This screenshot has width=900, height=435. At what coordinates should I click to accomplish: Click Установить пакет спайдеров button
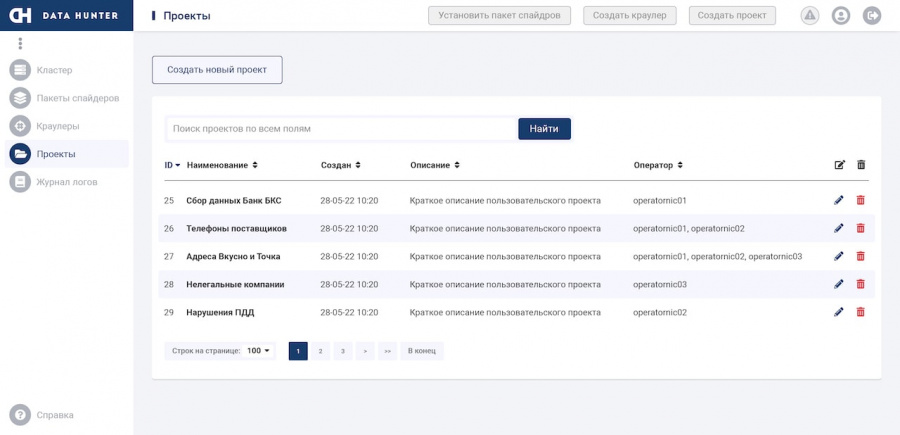pos(499,15)
